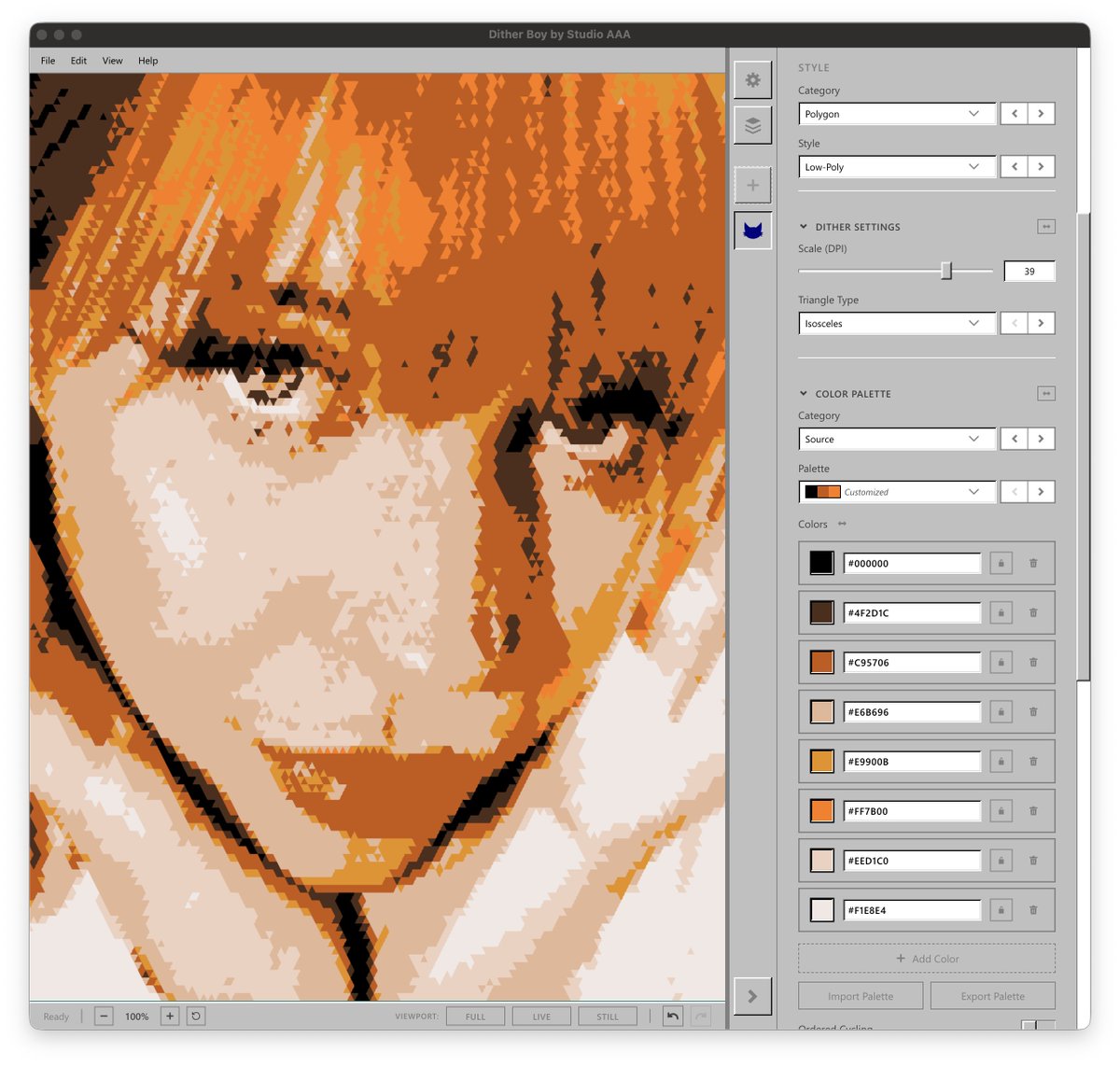Open the gear settings panel
Viewport: 1120px width, 1066px height.
click(x=752, y=80)
